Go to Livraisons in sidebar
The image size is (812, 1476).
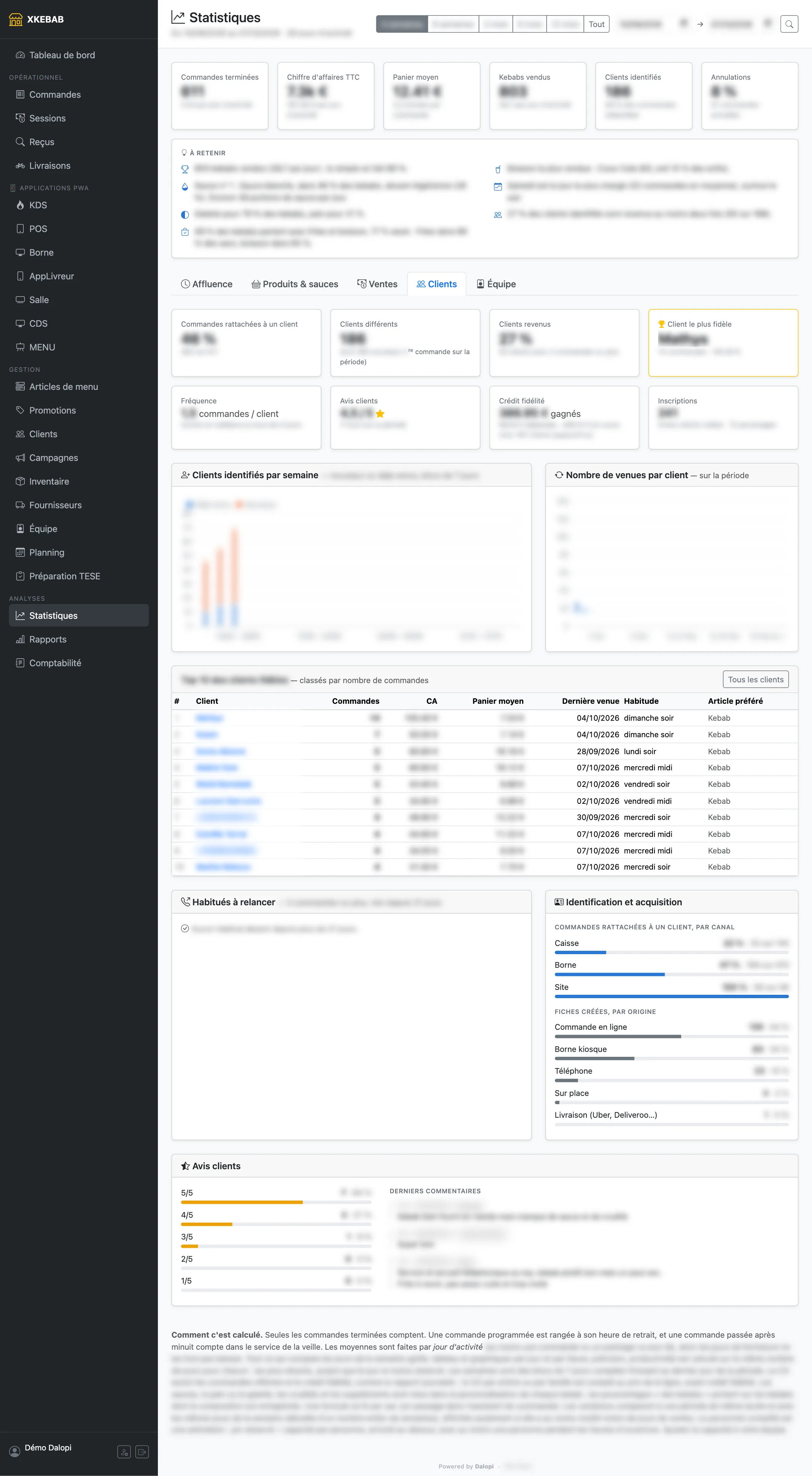79,165
